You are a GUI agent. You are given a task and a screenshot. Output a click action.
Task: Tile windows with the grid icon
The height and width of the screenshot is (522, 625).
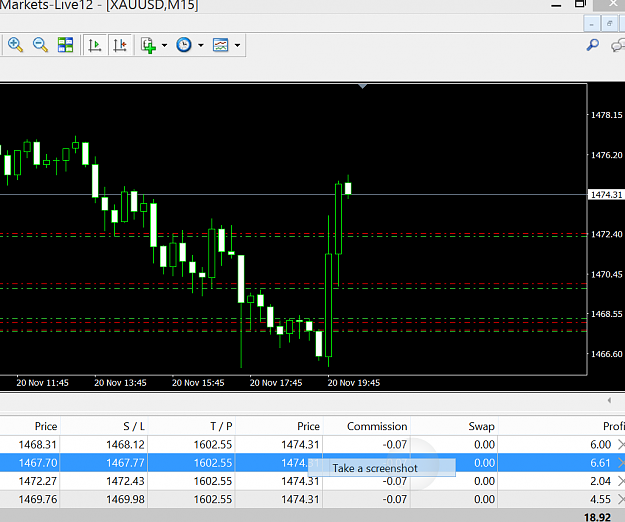(65, 45)
